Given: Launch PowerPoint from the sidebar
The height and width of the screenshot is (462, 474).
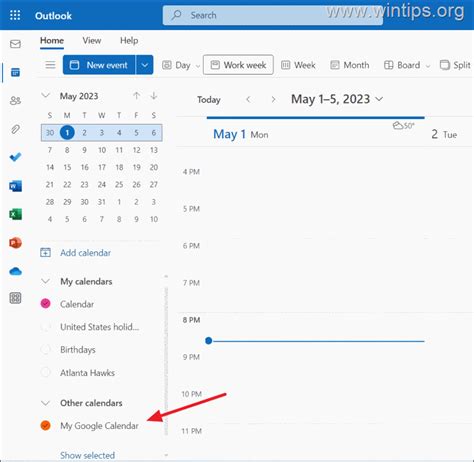Looking at the screenshot, I should coord(15,243).
